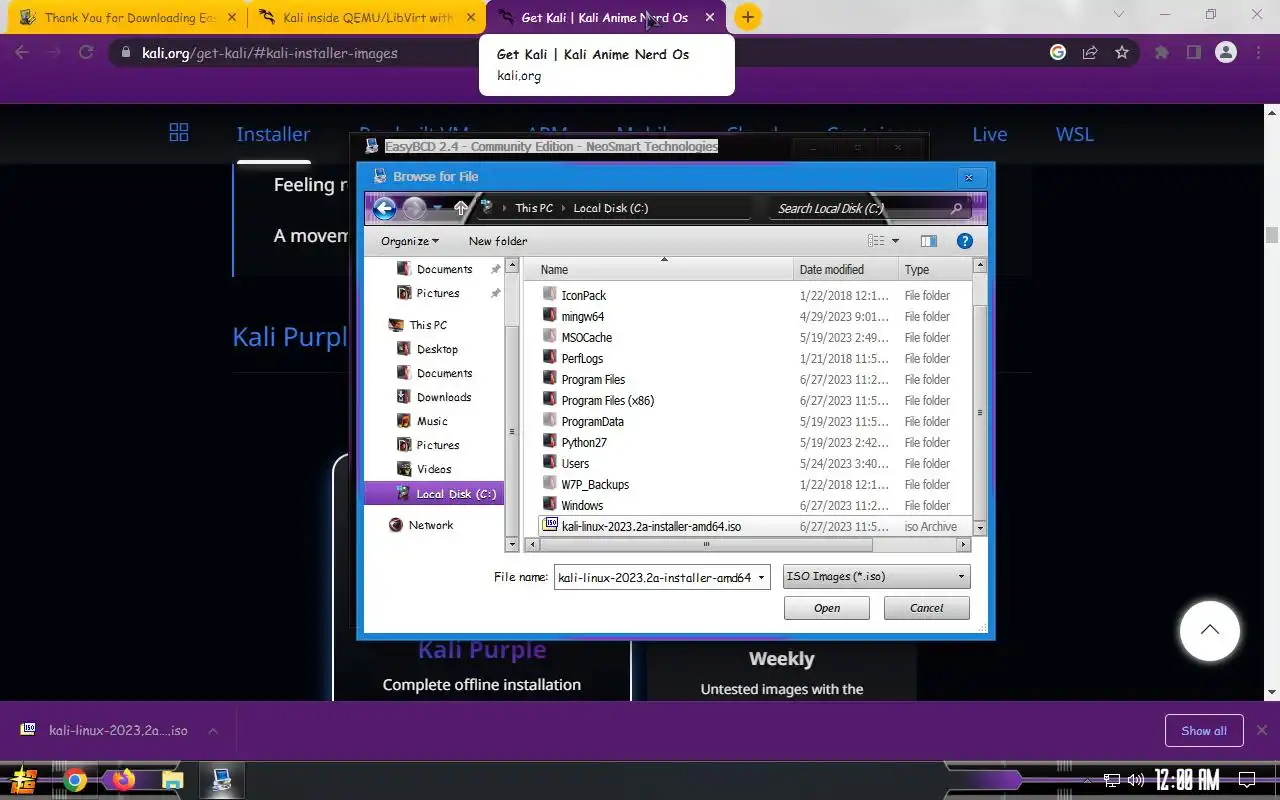1280x800 pixels.
Task: Open the Organize dropdown menu
Action: 410,241
